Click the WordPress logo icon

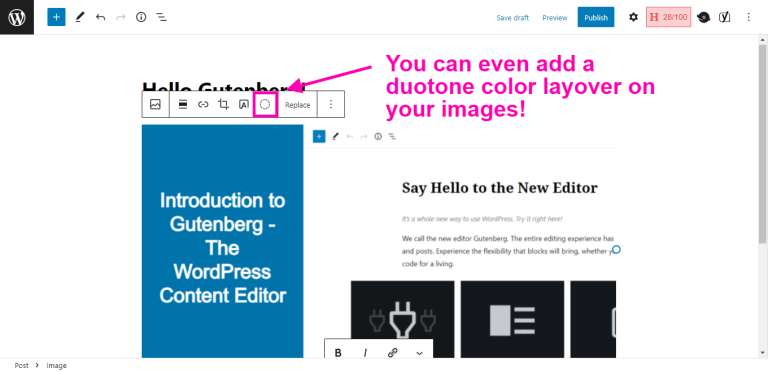(x=17, y=17)
